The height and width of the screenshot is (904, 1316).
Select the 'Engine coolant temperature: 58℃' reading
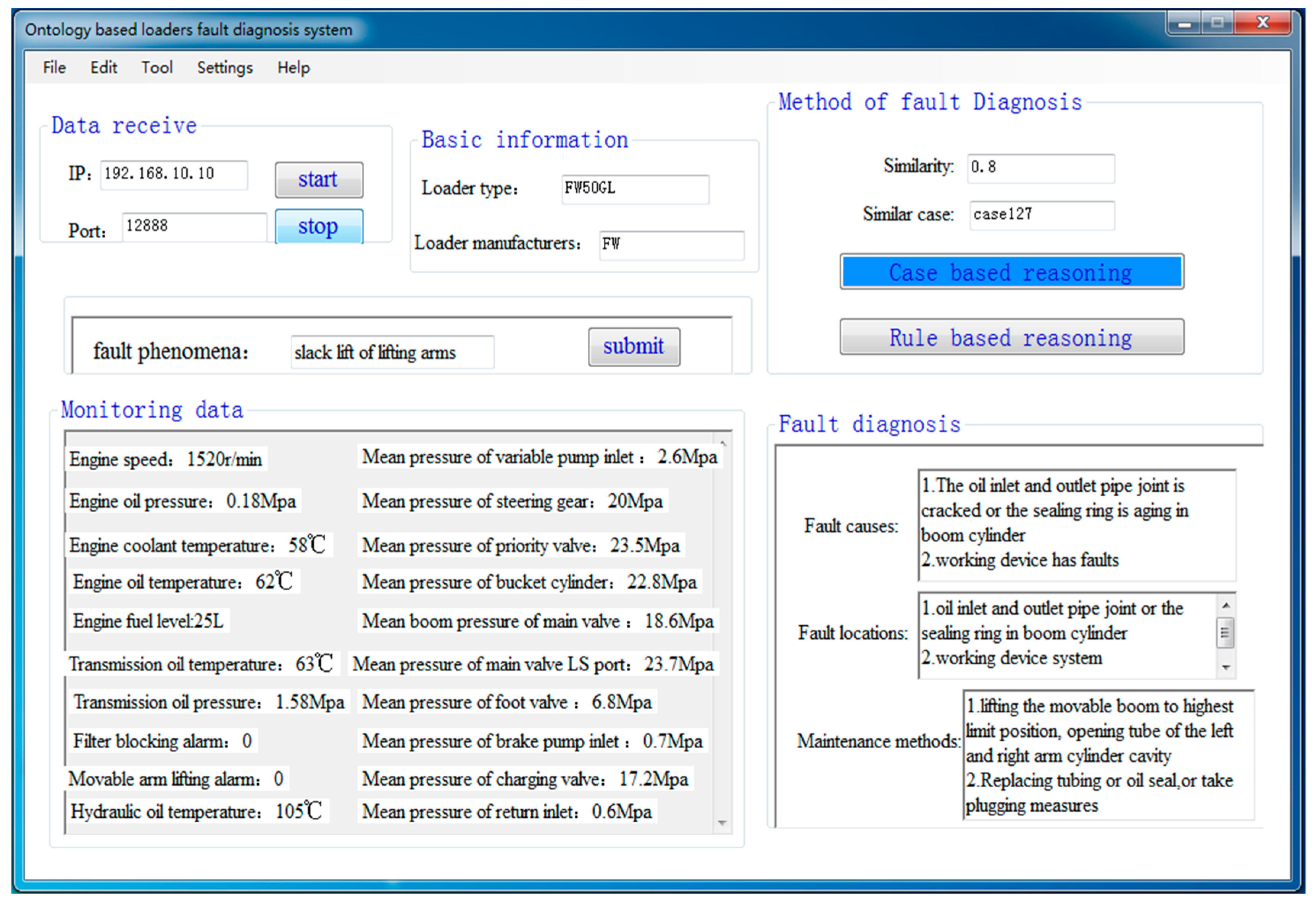pos(198,545)
